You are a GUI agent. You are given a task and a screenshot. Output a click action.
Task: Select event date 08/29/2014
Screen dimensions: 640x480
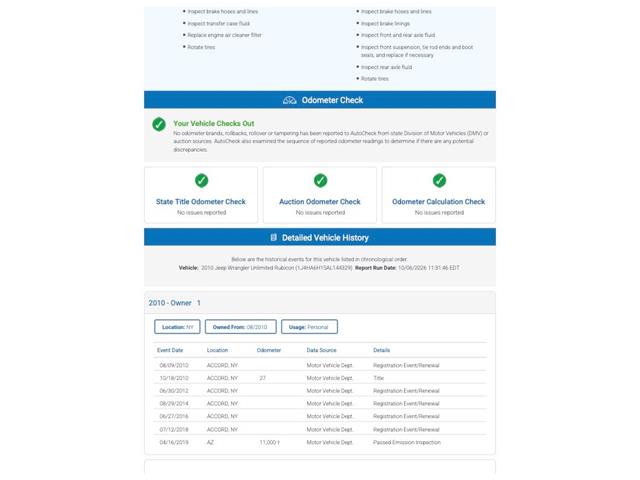pyautogui.click(x=174, y=403)
